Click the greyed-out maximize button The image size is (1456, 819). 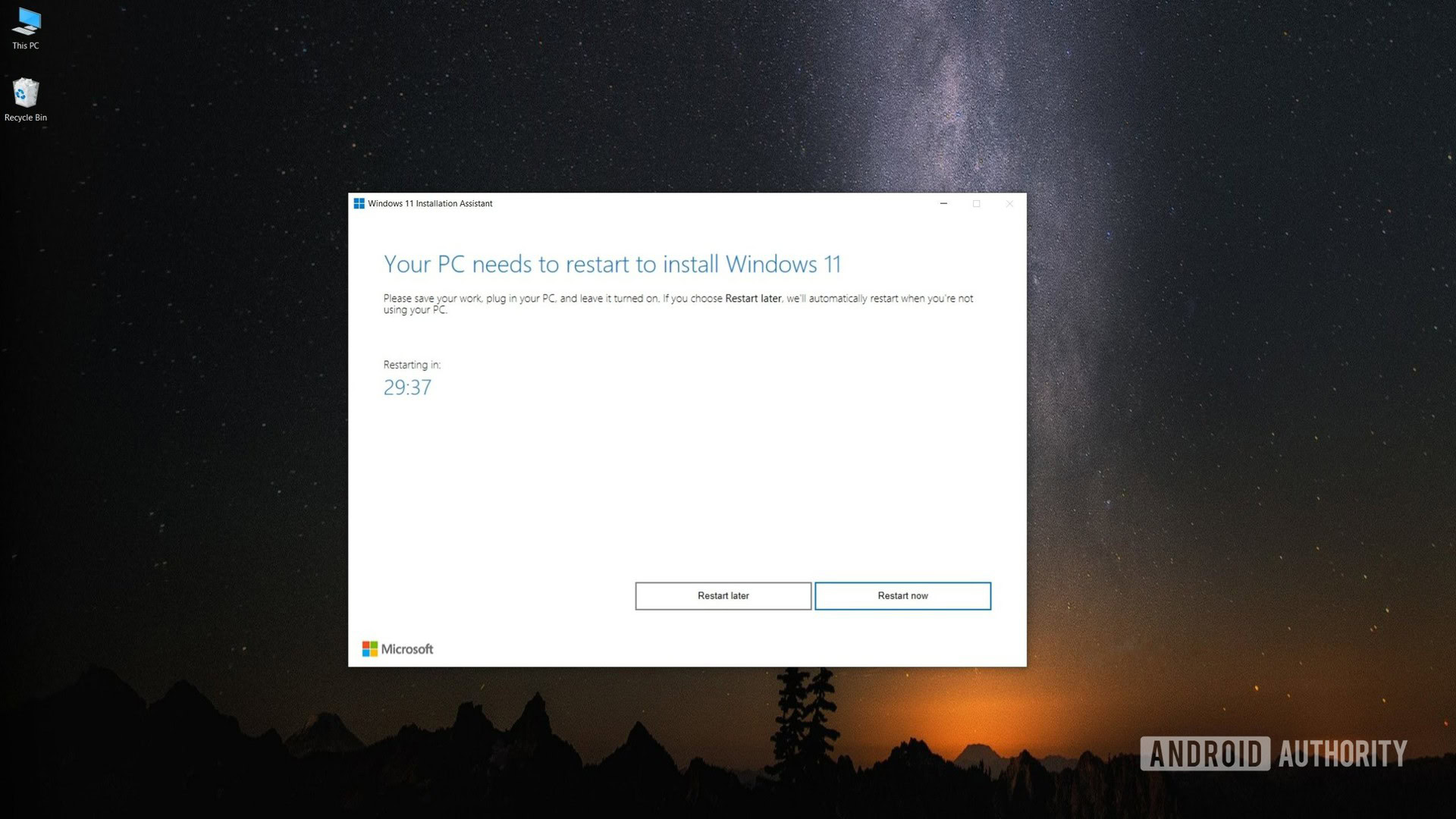point(977,203)
